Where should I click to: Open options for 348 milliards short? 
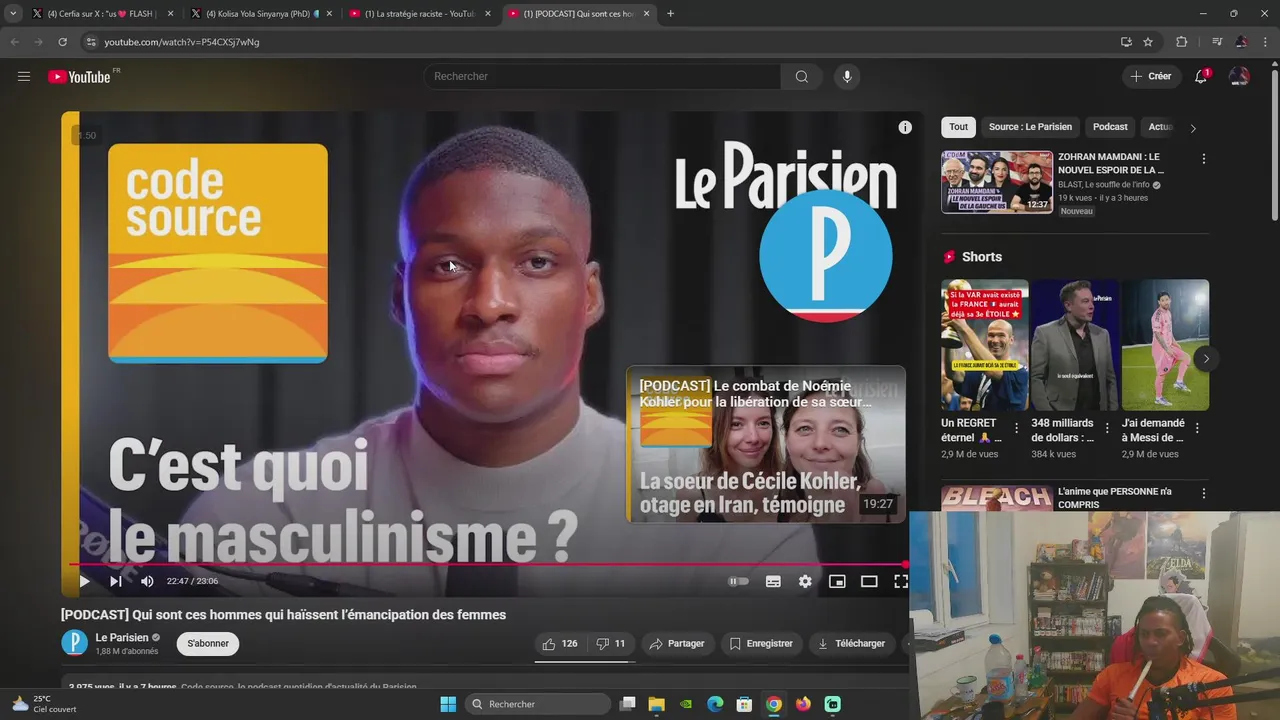tap(1107, 428)
